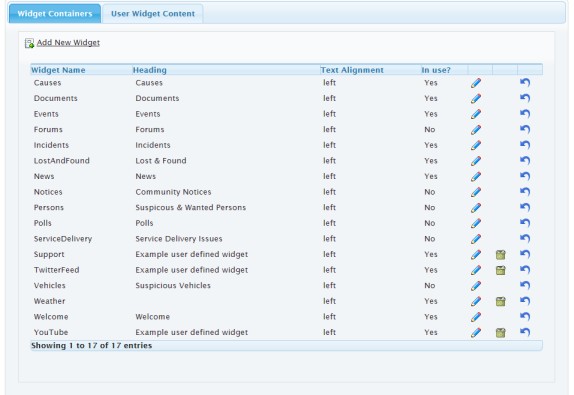Screen dimensions: 574x395
Task: Reset the Notices widget using blue arrow
Action: tap(525, 192)
